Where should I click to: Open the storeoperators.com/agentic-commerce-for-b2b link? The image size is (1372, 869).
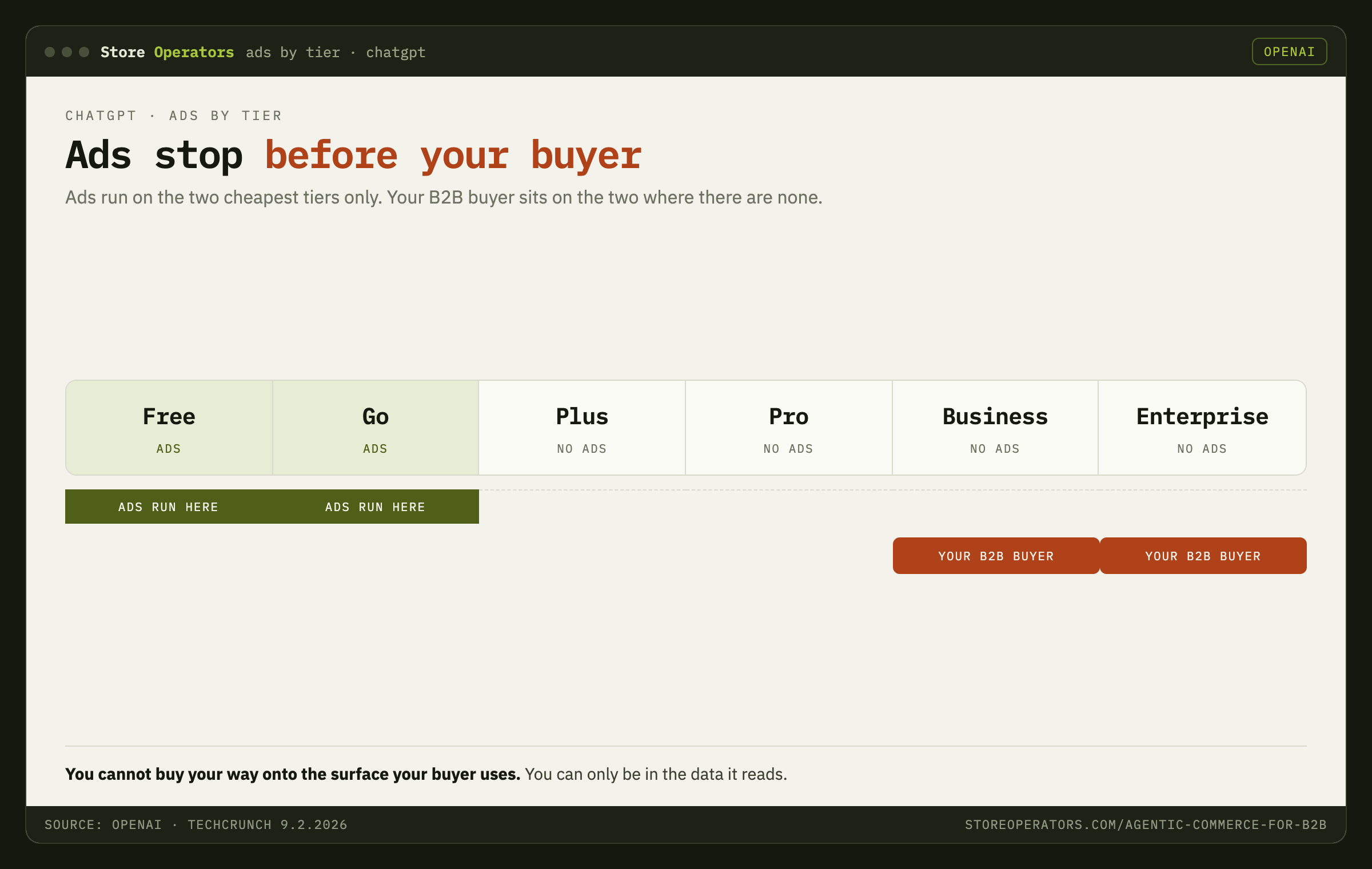[x=1146, y=824]
